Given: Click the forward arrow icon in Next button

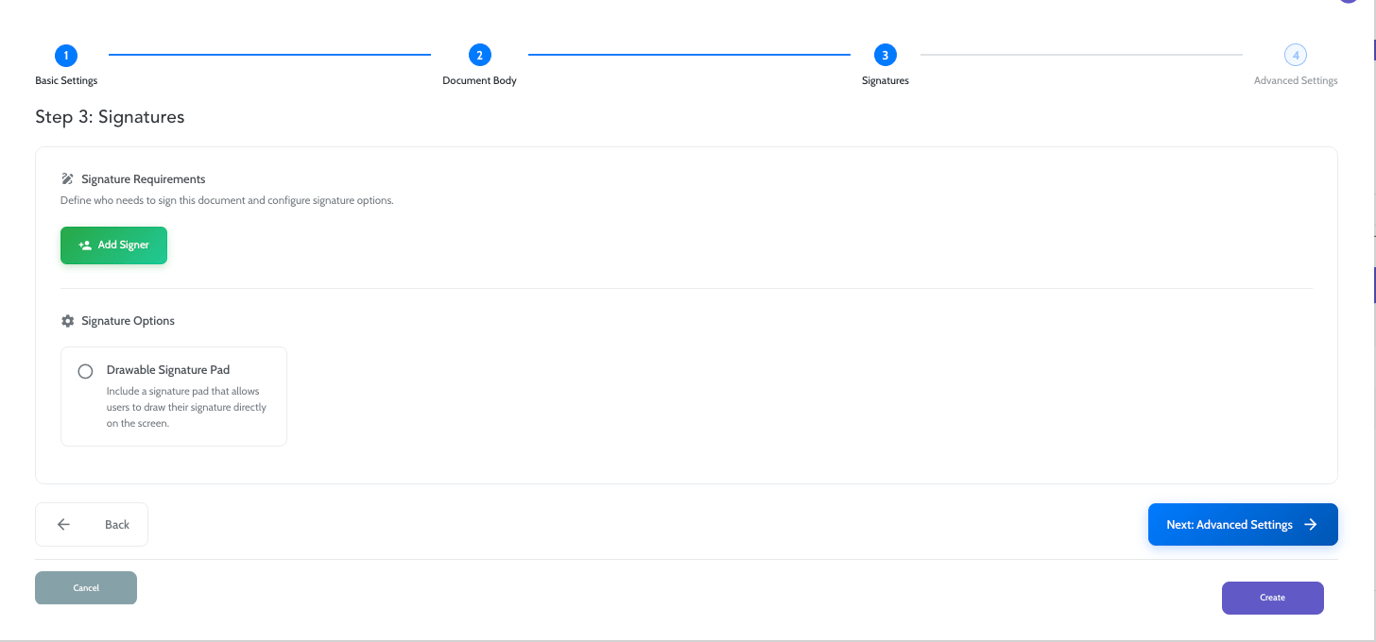Looking at the screenshot, I should coord(1312,524).
